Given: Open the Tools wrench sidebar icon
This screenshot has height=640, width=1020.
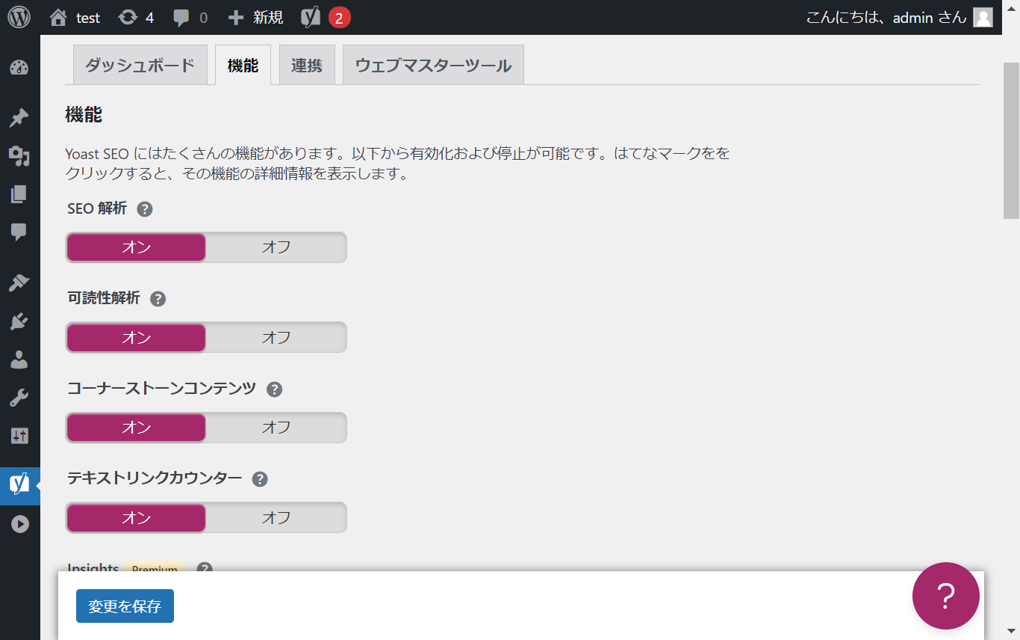Looking at the screenshot, I should pyautogui.click(x=19, y=398).
